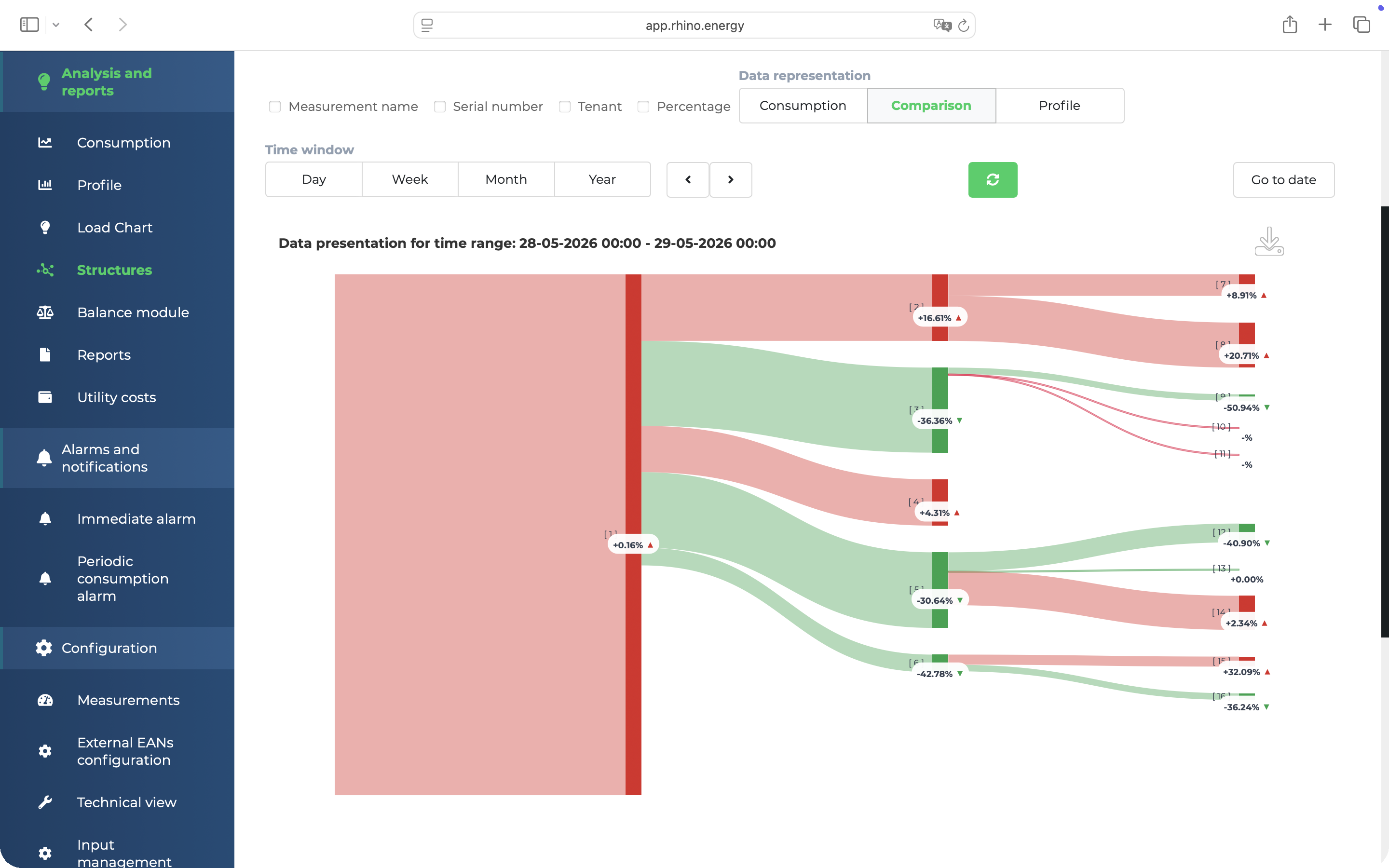The image size is (1389, 868).
Task: Click the Input management gear icon
Action: (x=45, y=853)
